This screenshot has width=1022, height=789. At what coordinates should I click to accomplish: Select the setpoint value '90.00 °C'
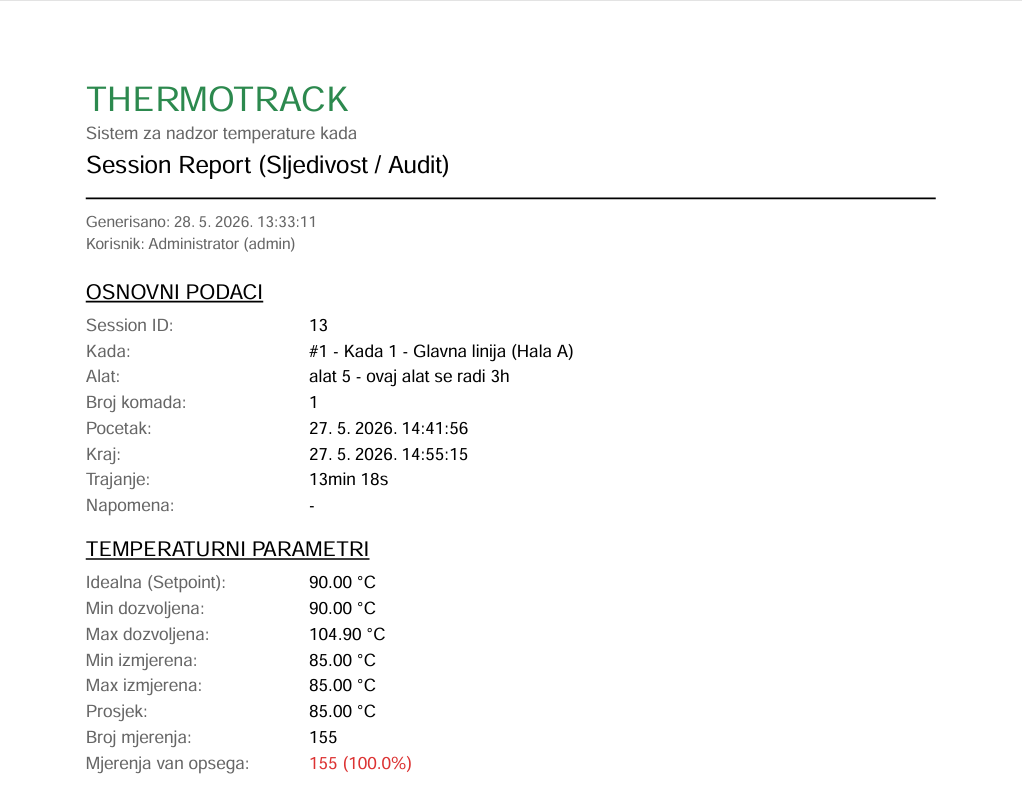[x=342, y=582]
